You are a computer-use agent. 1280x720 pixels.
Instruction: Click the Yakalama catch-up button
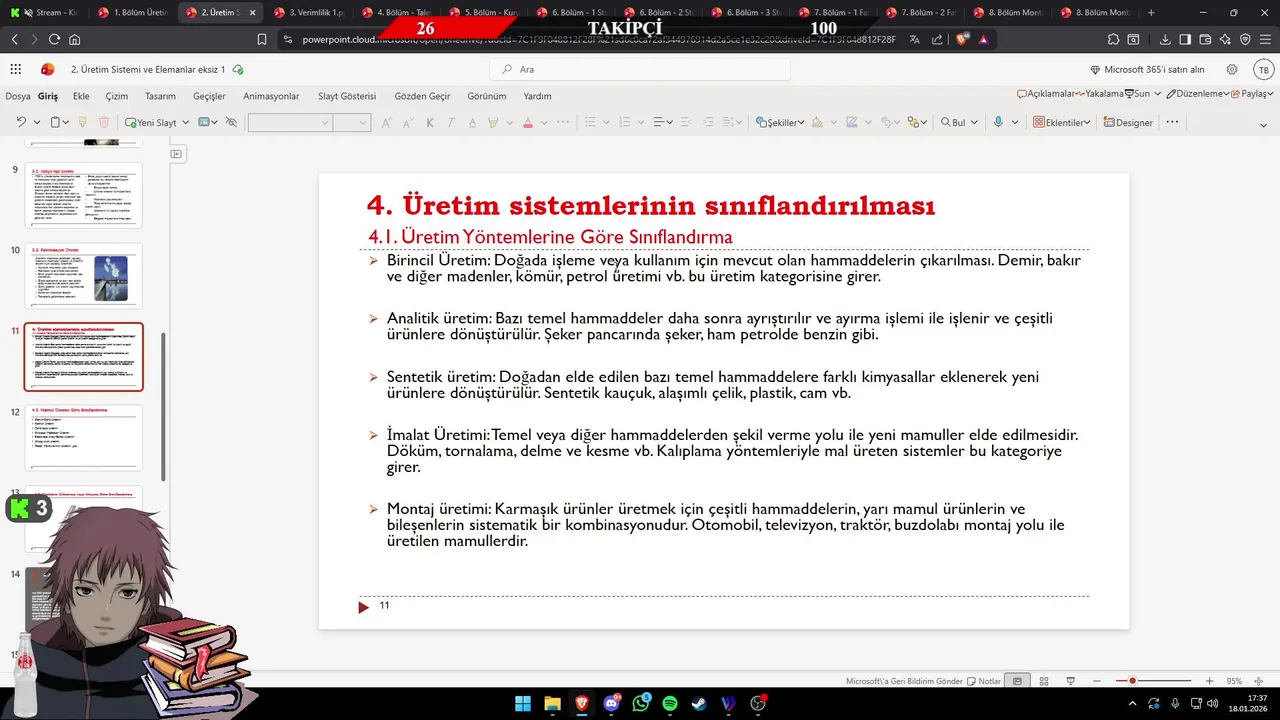click(x=1101, y=93)
